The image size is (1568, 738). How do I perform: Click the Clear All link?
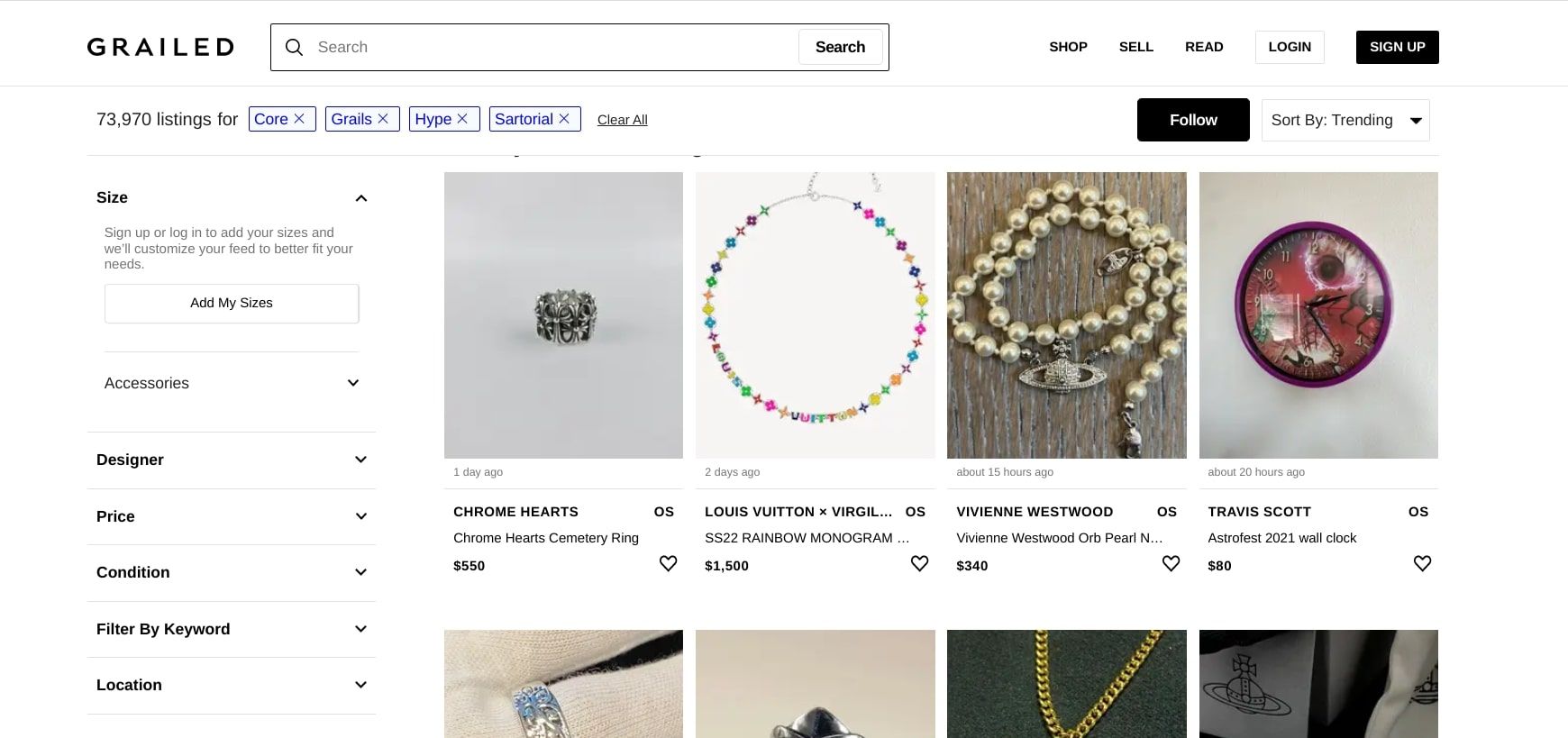pyautogui.click(x=622, y=119)
